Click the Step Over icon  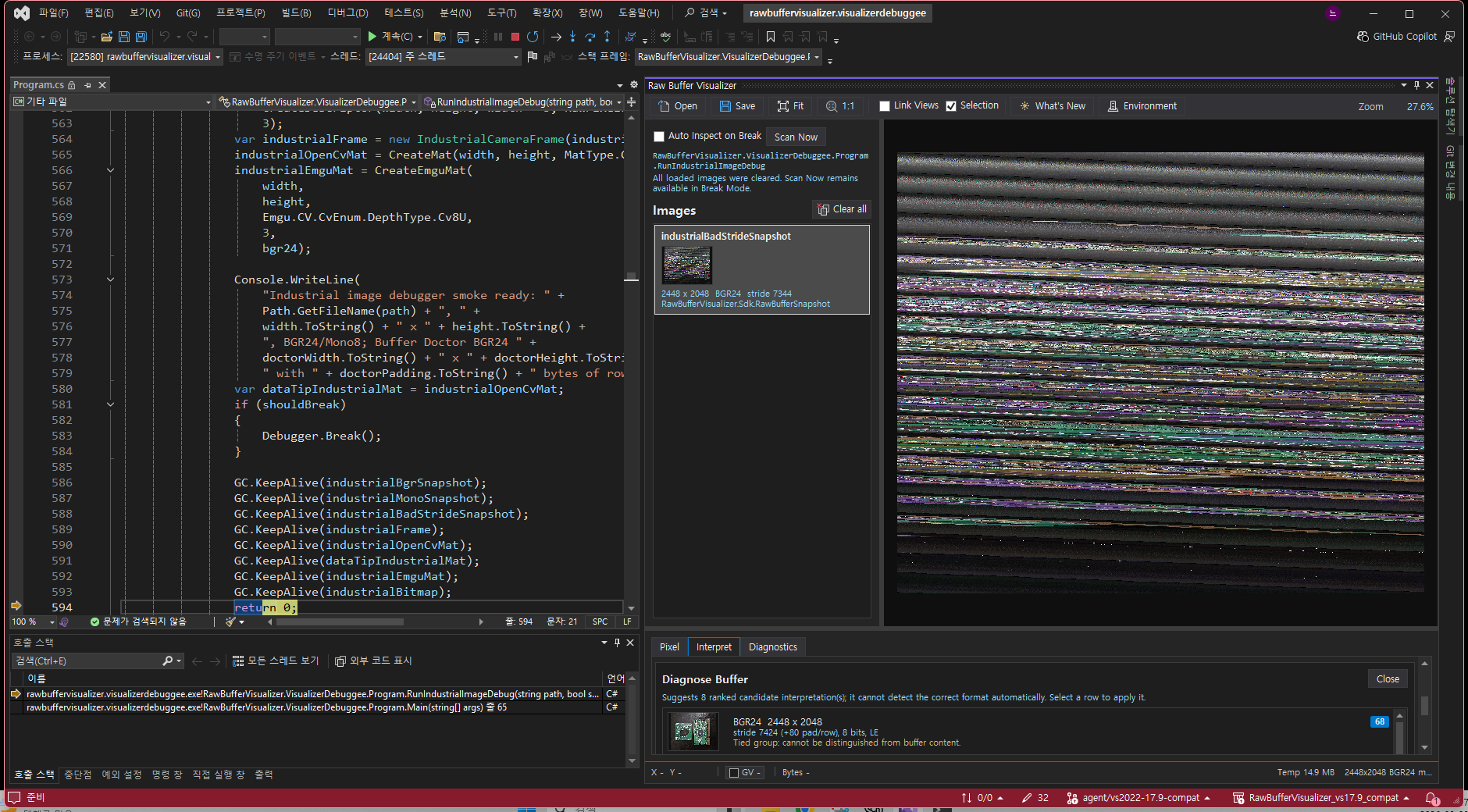pos(590,36)
